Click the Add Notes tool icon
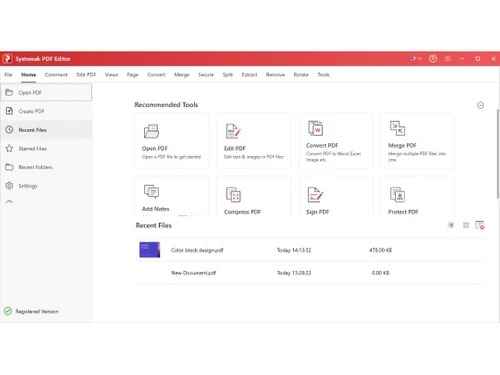 (151, 191)
